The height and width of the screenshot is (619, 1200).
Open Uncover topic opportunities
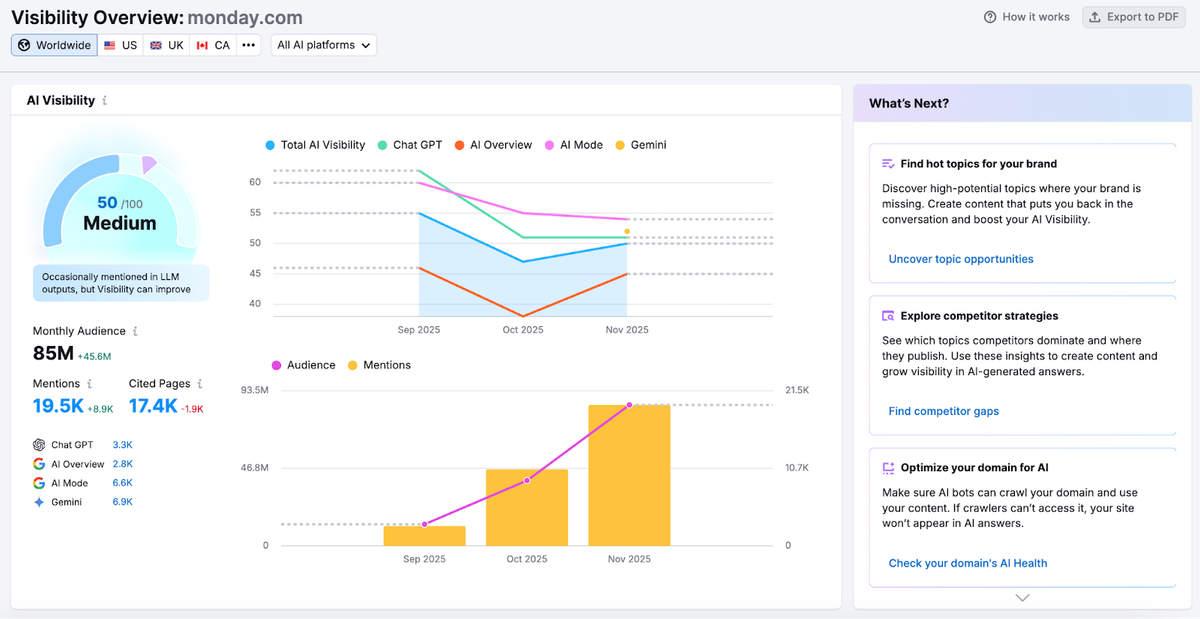pos(960,259)
